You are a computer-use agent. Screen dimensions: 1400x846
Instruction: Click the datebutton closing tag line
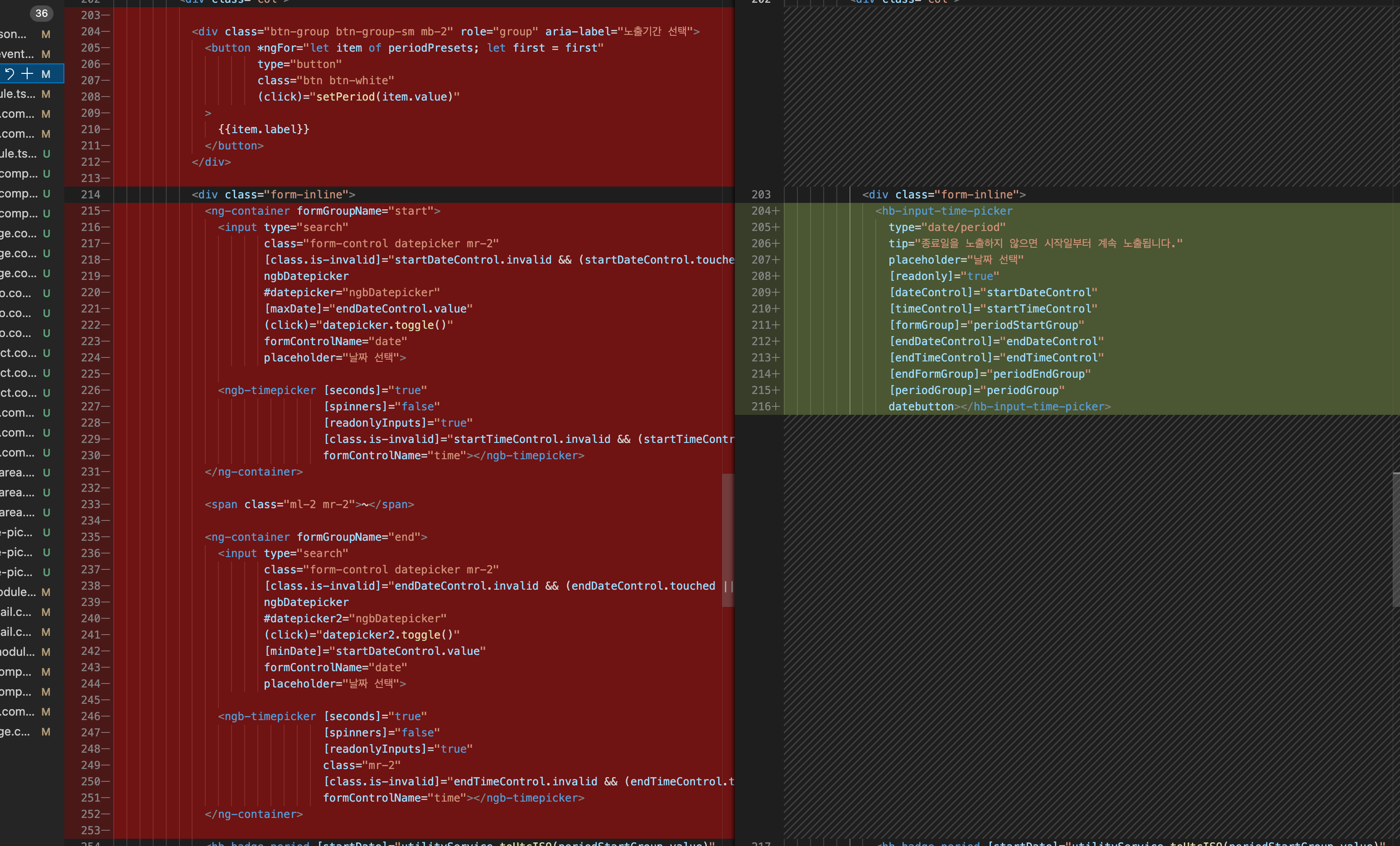click(x=999, y=407)
